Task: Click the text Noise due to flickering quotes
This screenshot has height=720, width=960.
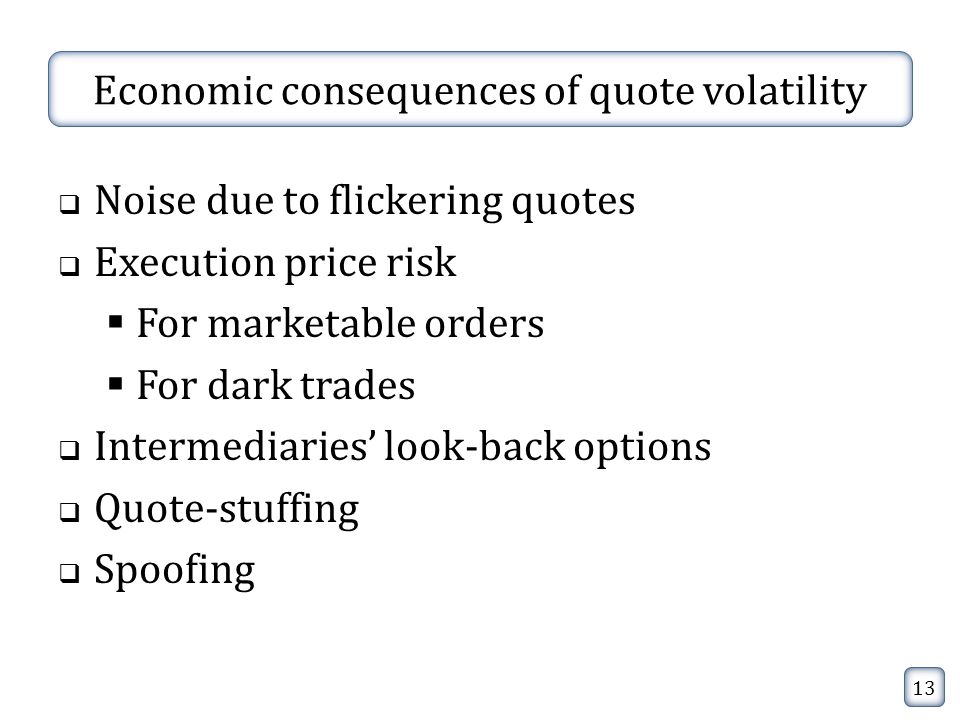Action: [365, 201]
